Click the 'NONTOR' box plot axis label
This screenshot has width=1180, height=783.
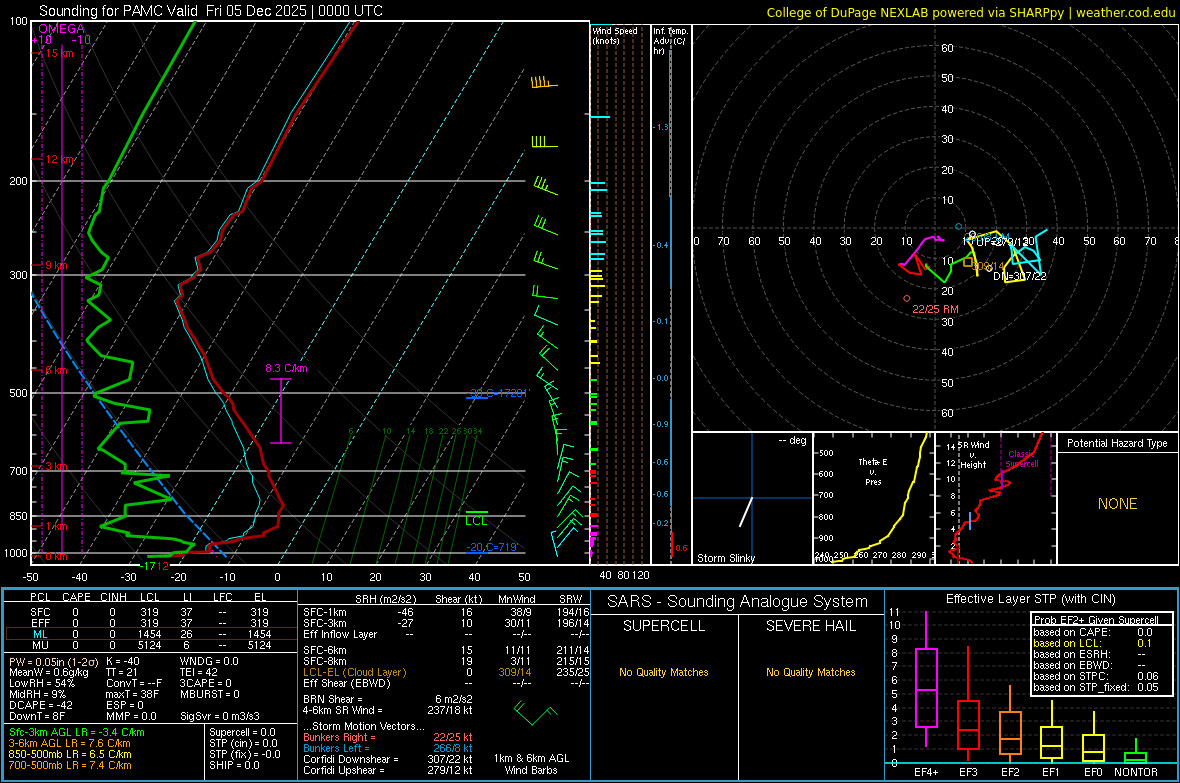coord(1136,772)
